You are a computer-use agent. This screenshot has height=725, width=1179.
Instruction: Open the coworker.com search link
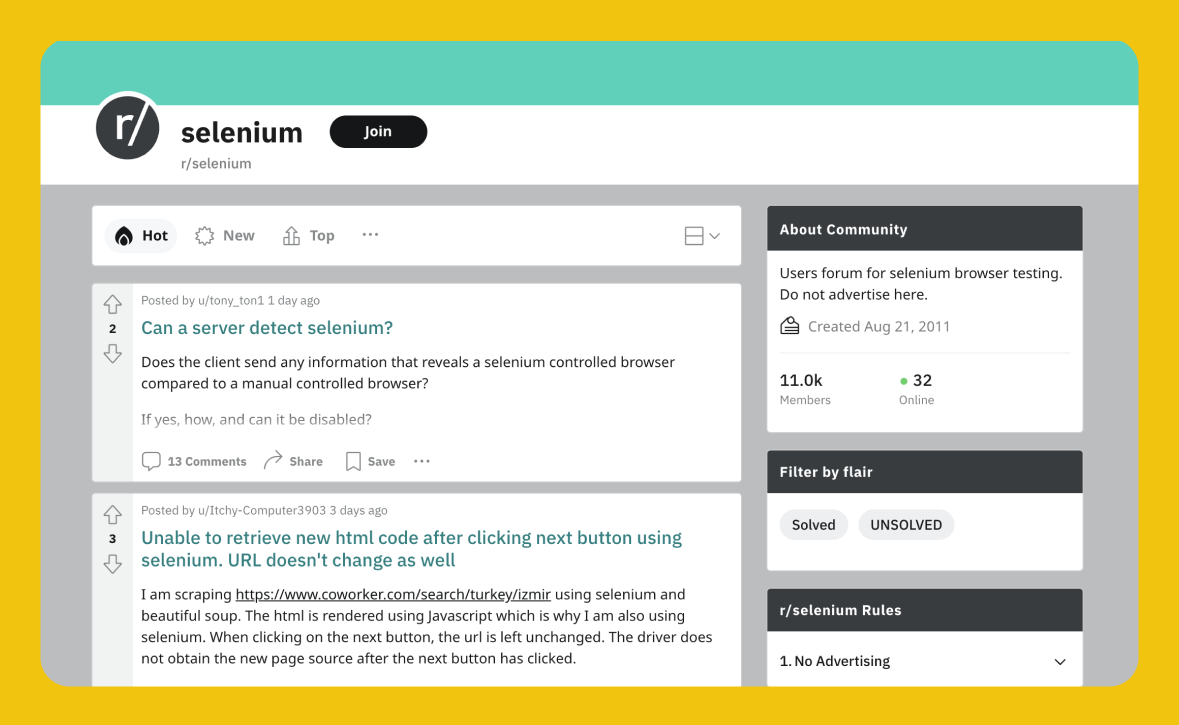click(x=392, y=594)
